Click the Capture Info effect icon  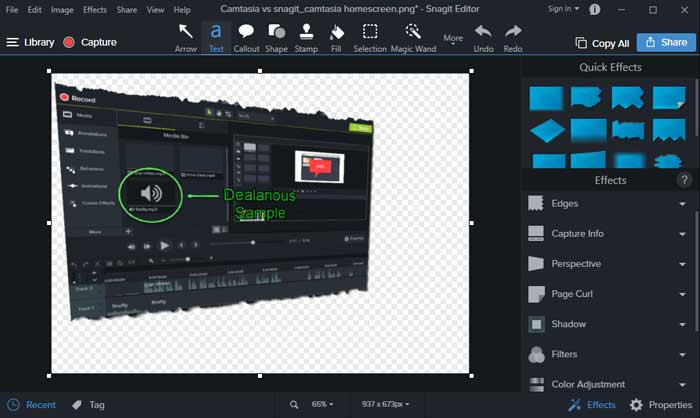[536, 233]
